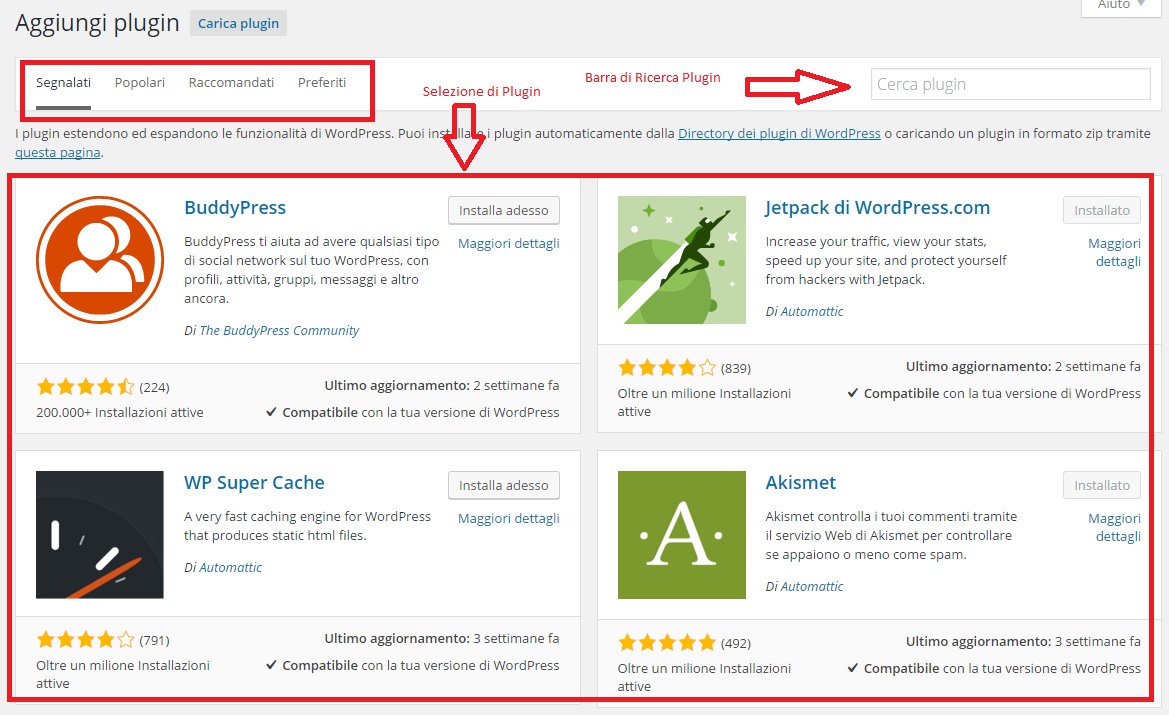1169x715 pixels.
Task: Click the Akismet green 'A' logo icon
Action: pyautogui.click(x=681, y=534)
